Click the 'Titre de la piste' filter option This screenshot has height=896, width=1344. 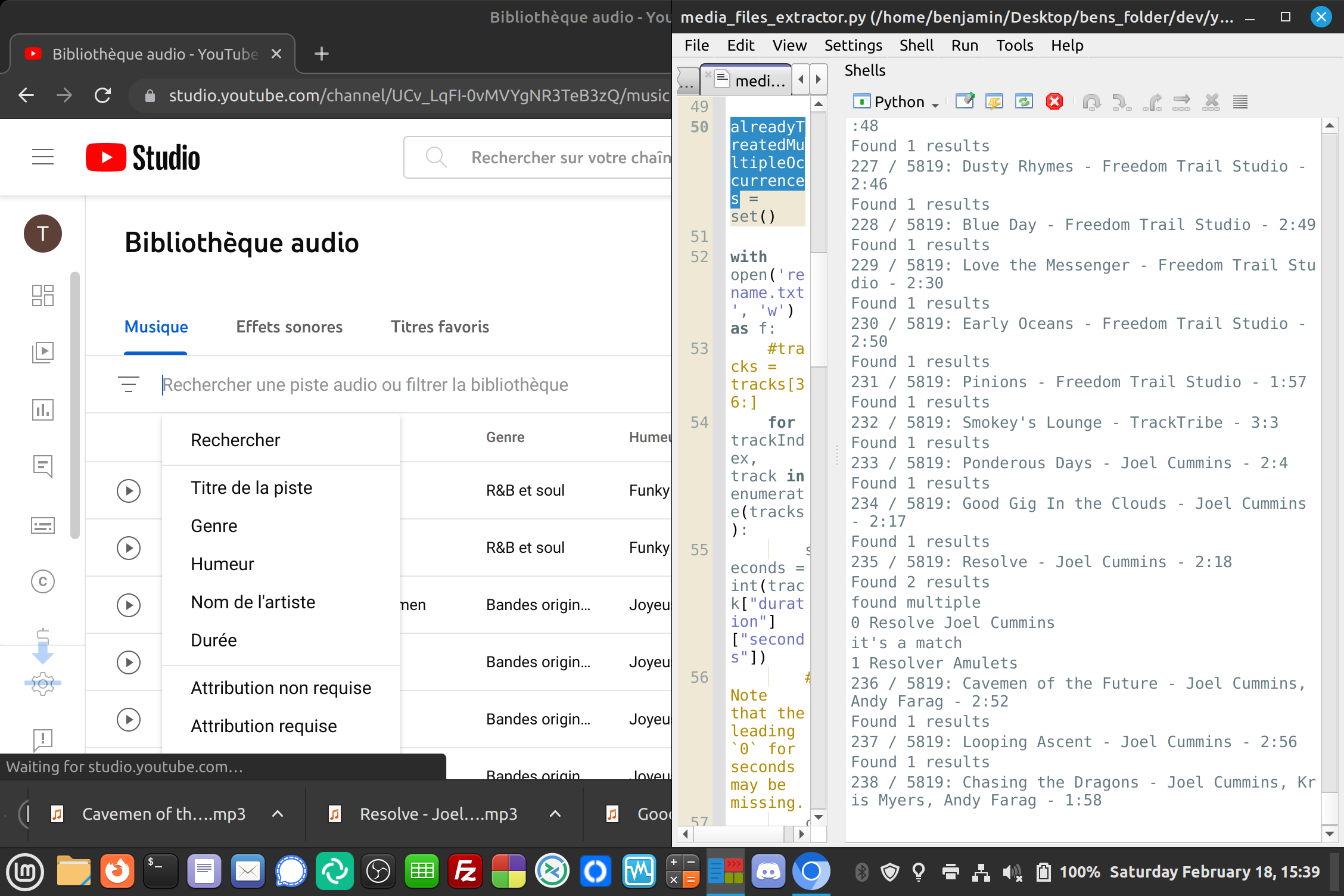pyautogui.click(x=251, y=488)
